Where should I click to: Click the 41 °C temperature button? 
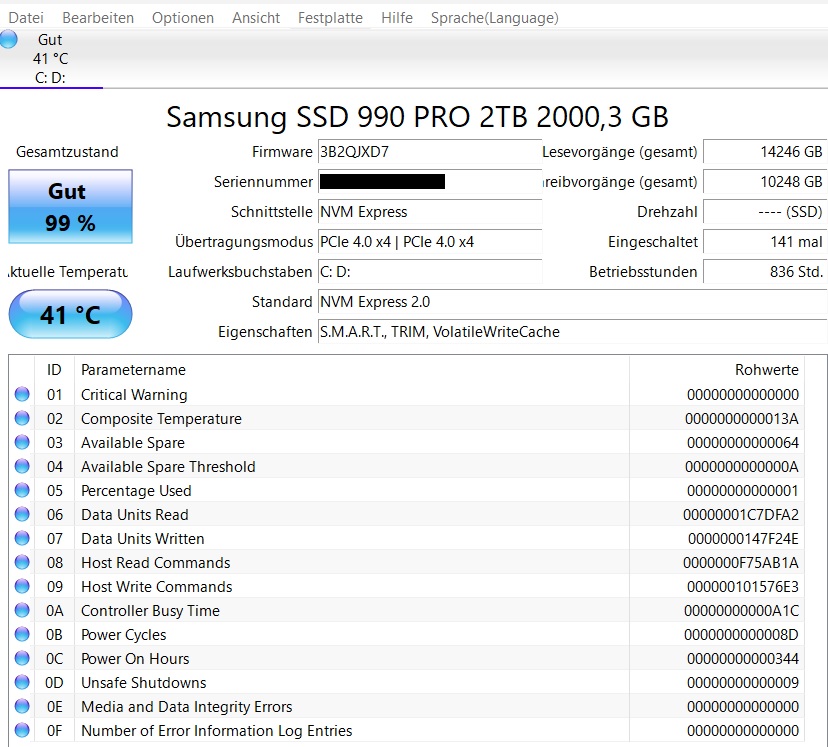pyautogui.click(x=70, y=314)
